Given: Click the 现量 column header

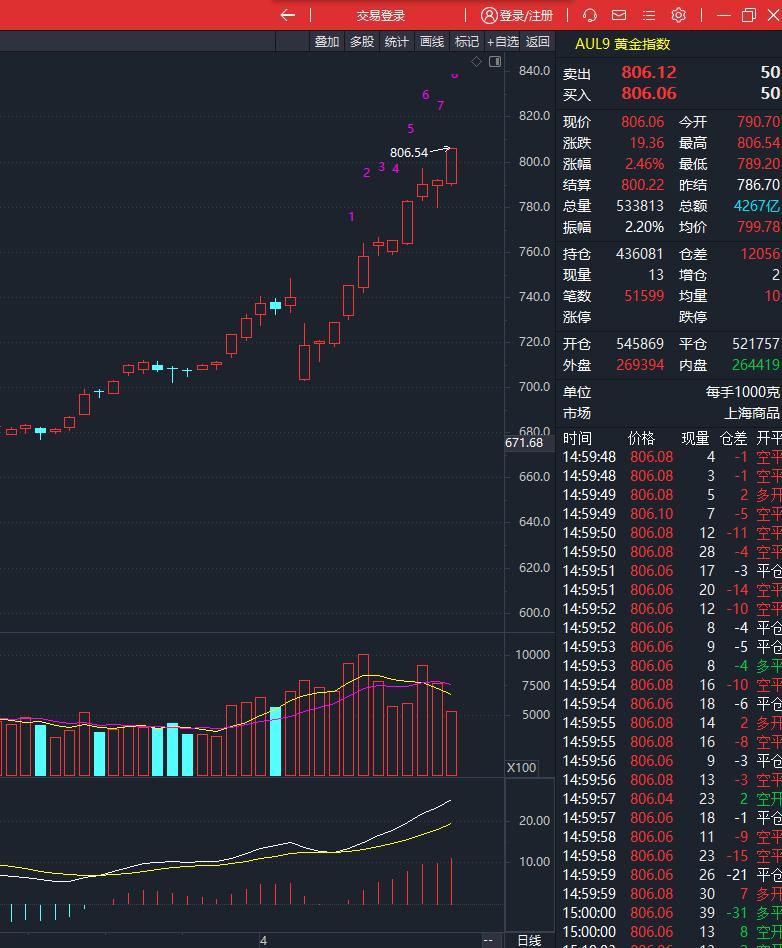Looking at the screenshot, I should [696, 438].
